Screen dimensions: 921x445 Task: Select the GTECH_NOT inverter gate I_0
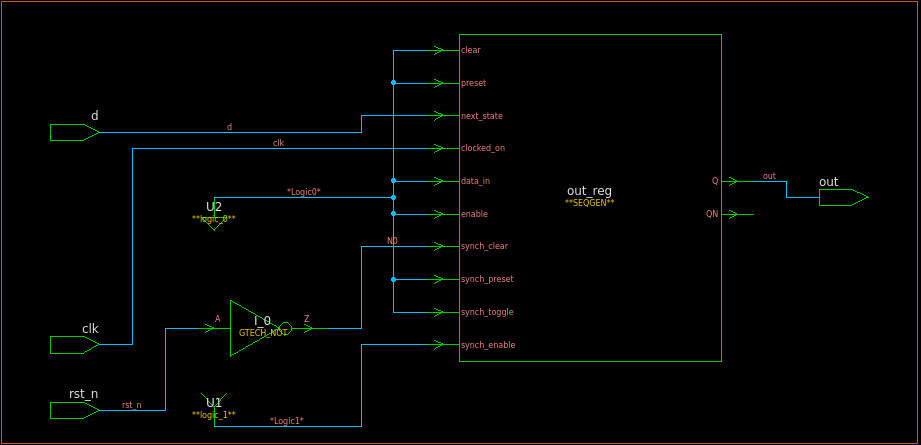[261, 328]
